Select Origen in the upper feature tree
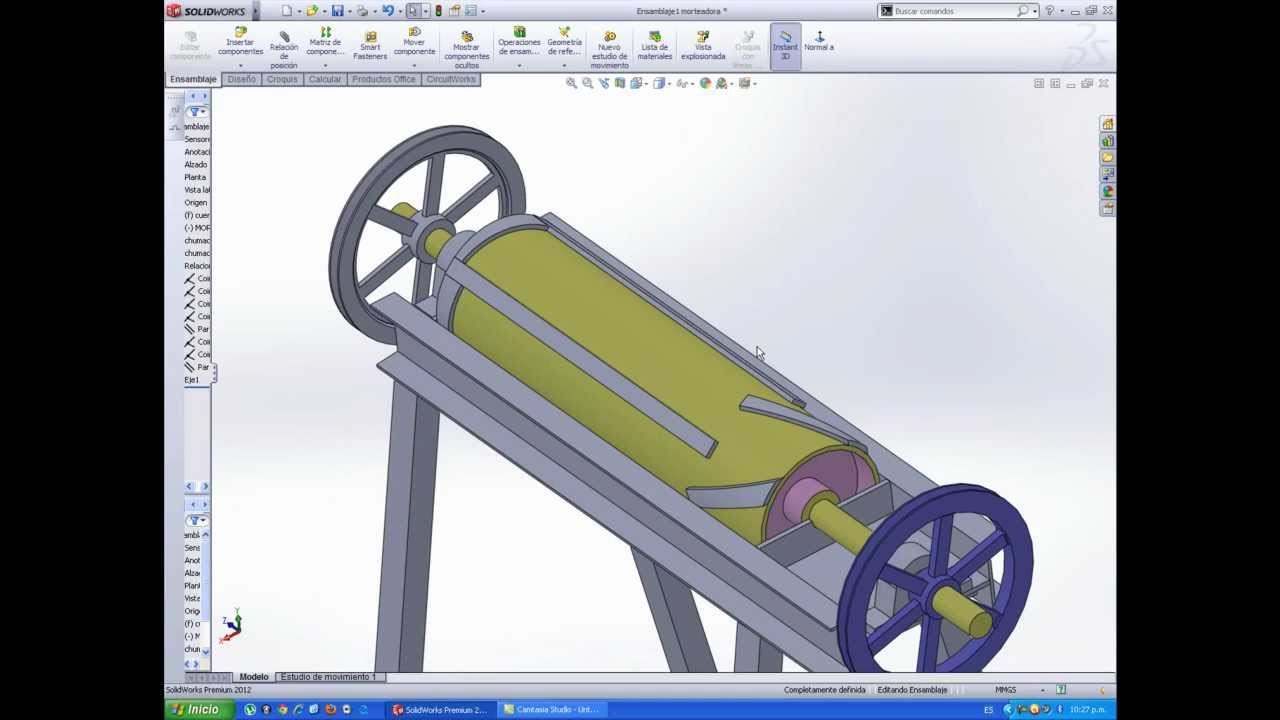Screen dimensions: 1280x720 (x=196, y=202)
